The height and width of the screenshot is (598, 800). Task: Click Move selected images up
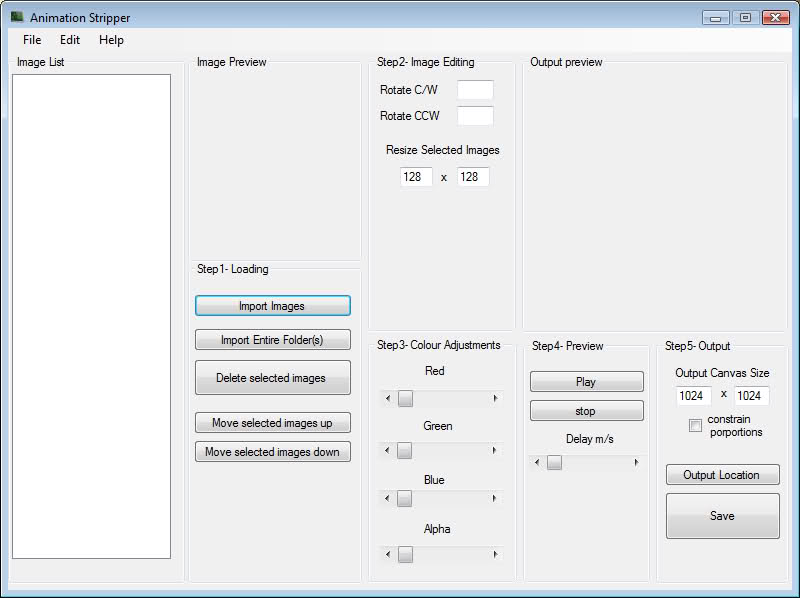[x=272, y=422]
